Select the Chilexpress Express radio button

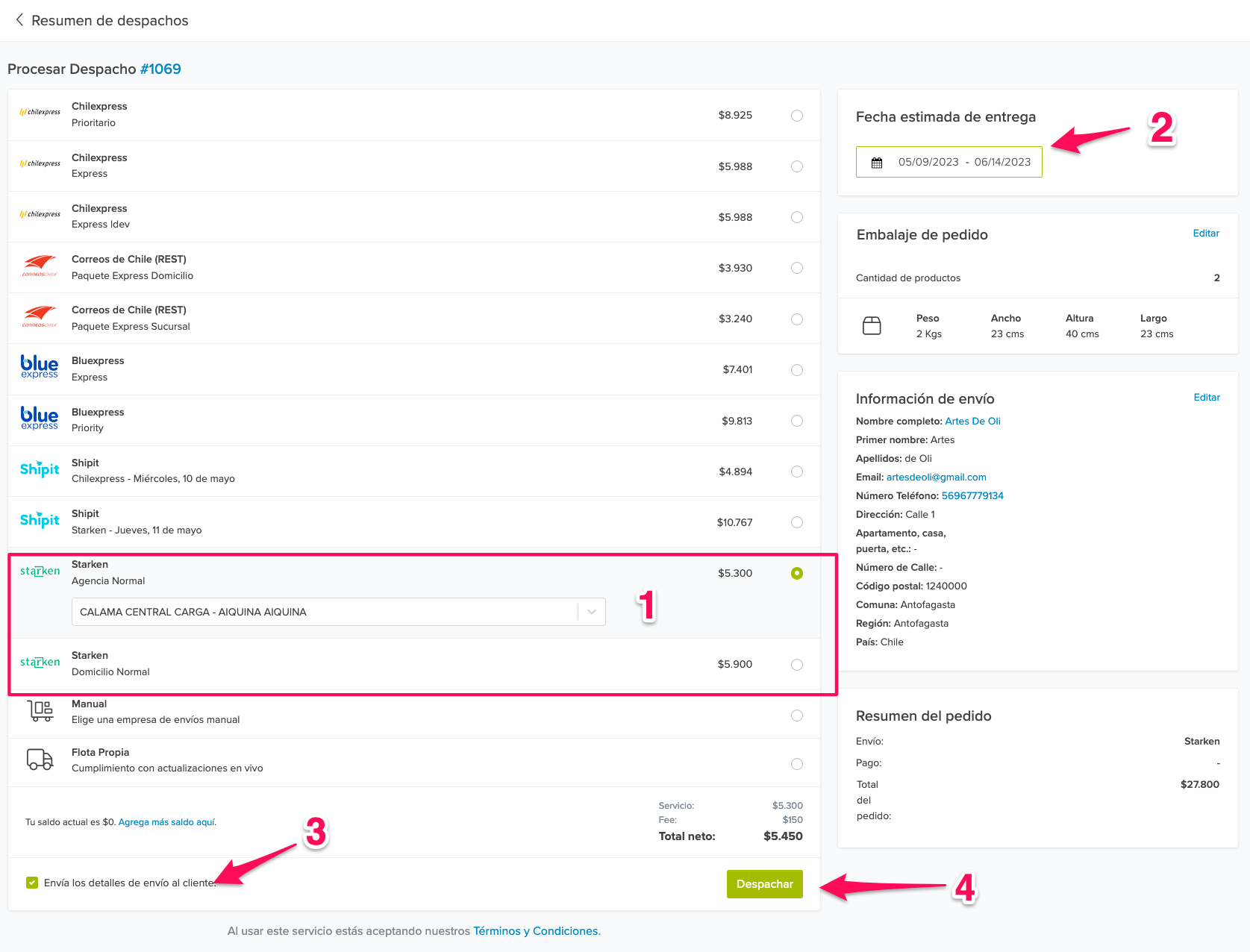[797, 166]
